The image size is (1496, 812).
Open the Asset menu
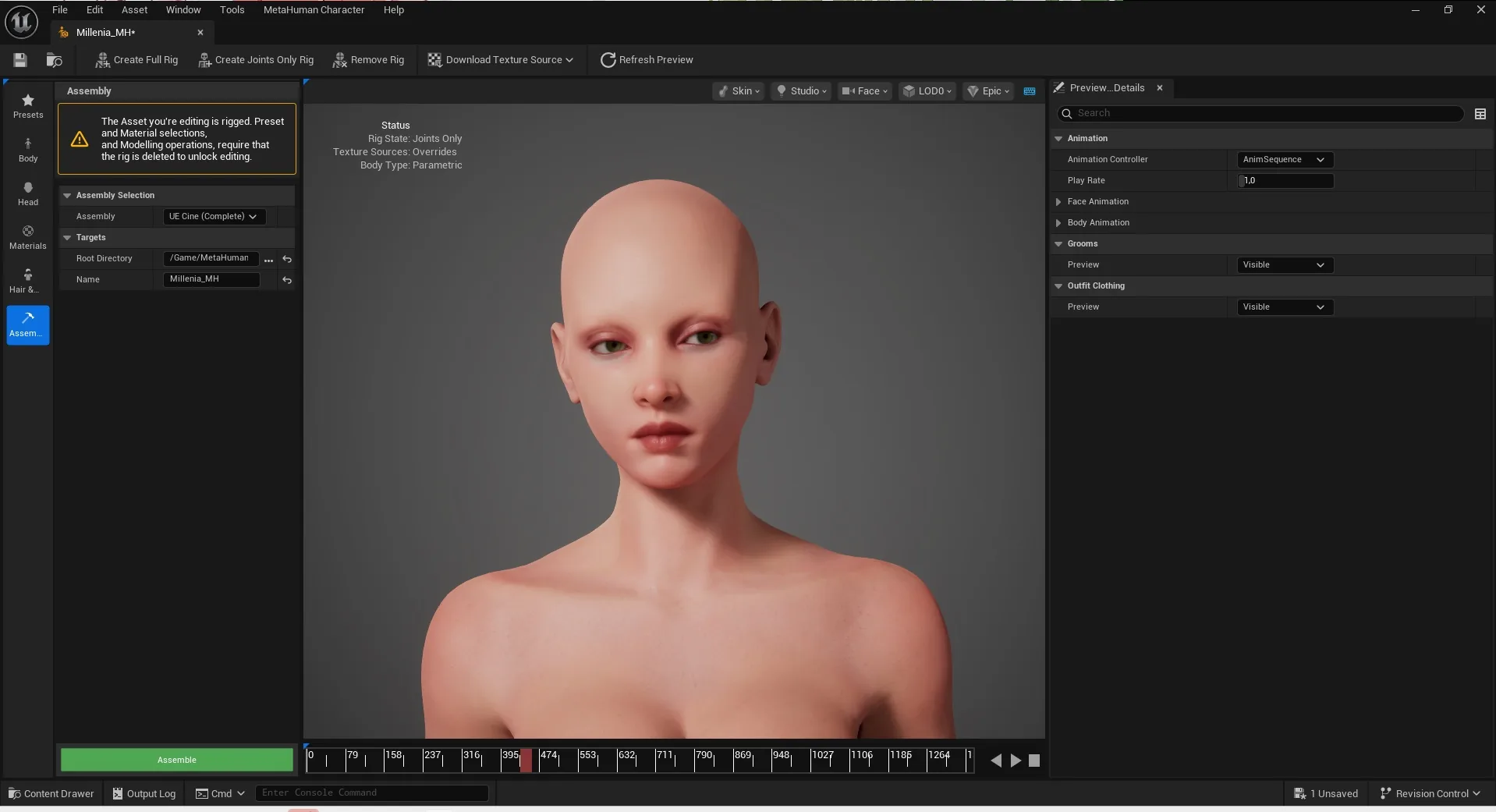pyautogui.click(x=134, y=10)
